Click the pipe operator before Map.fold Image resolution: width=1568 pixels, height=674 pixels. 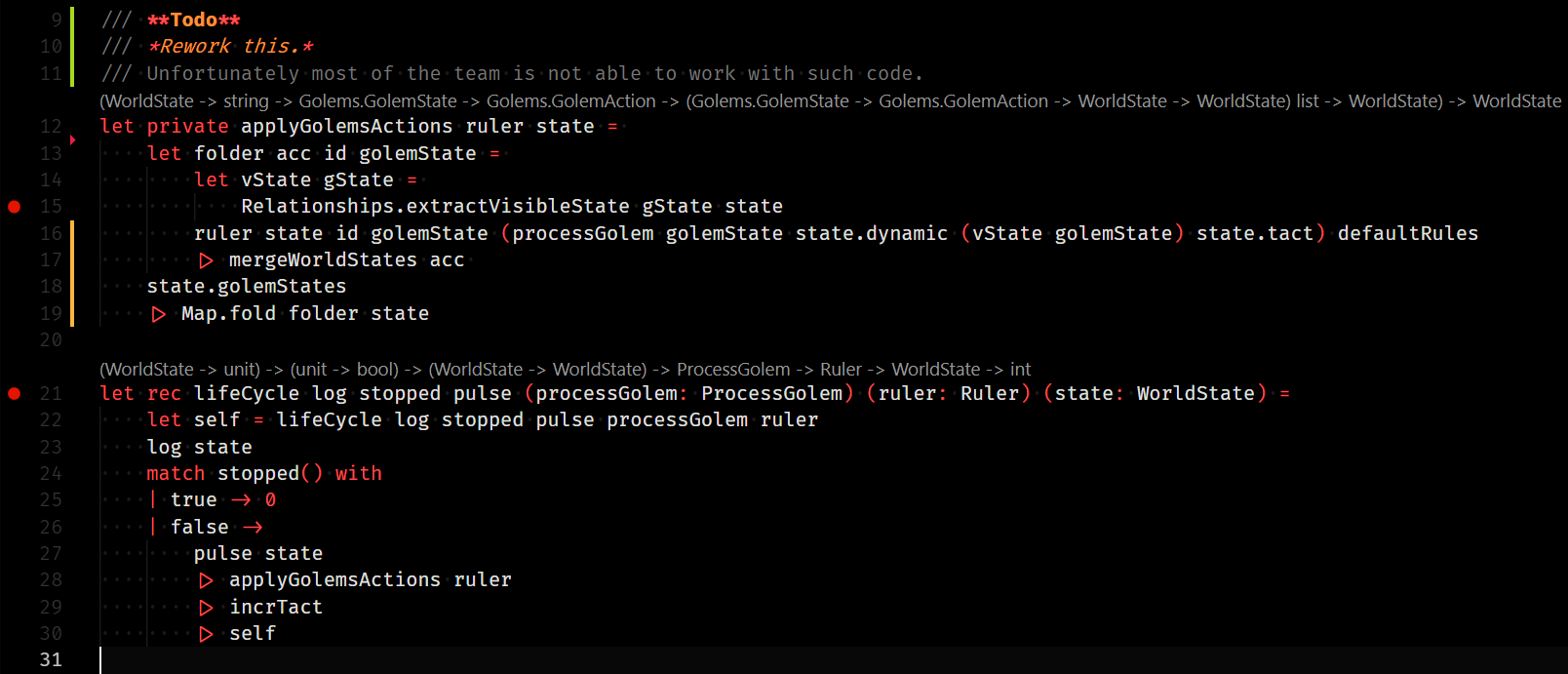[159, 314]
